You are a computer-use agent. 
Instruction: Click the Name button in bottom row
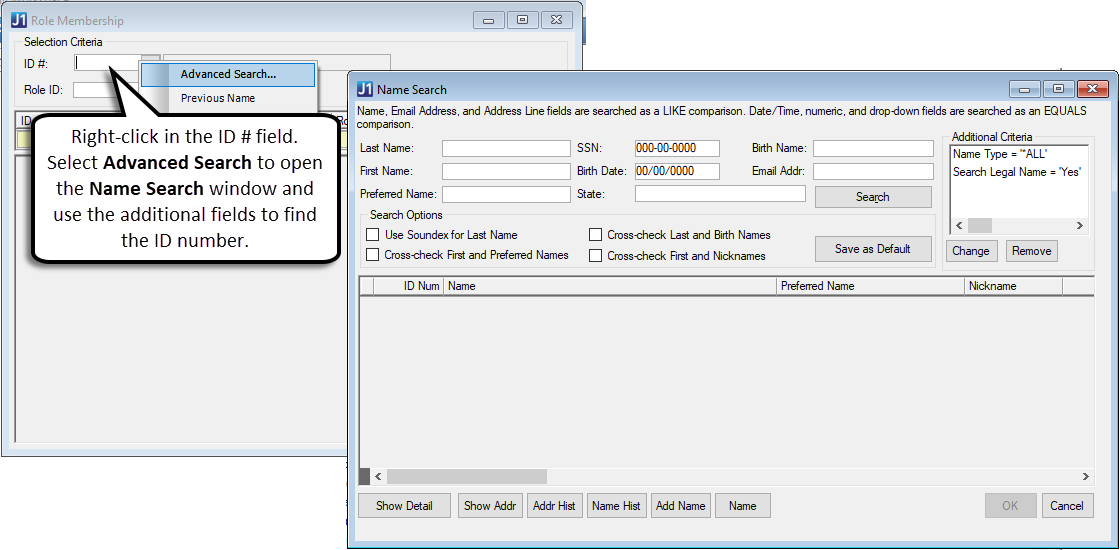tap(743, 506)
